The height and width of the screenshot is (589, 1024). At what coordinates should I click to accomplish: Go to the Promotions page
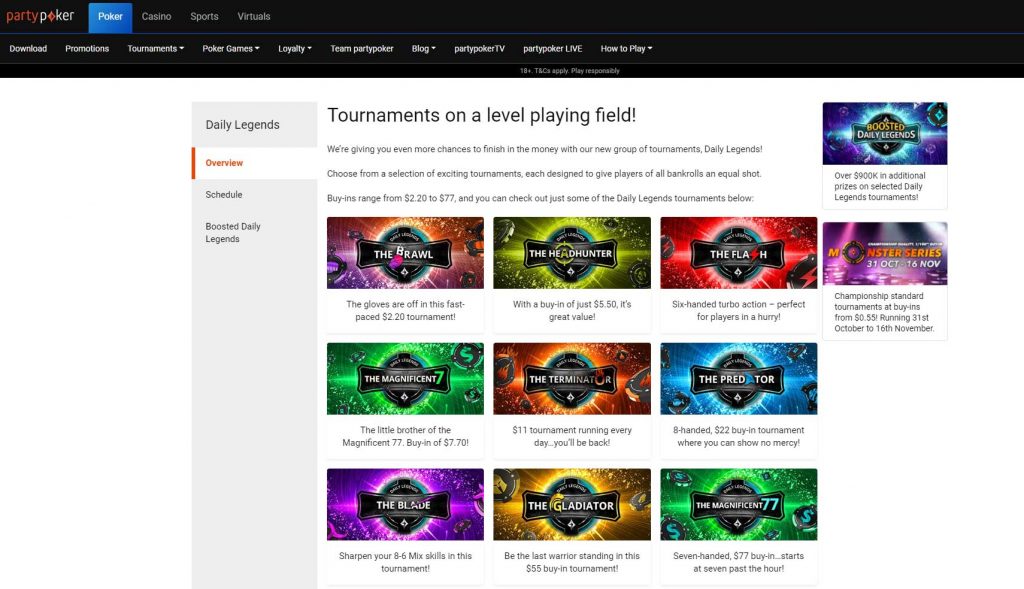[87, 48]
